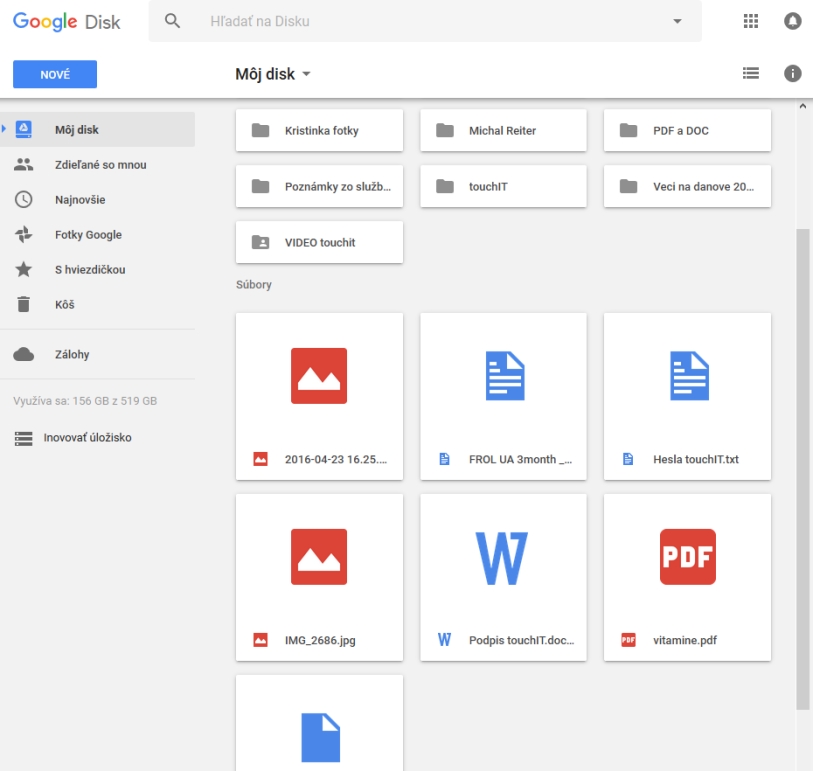The width and height of the screenshot is (813, 771).
Task: Click the magnifier search icon
Action: (173, 21)
